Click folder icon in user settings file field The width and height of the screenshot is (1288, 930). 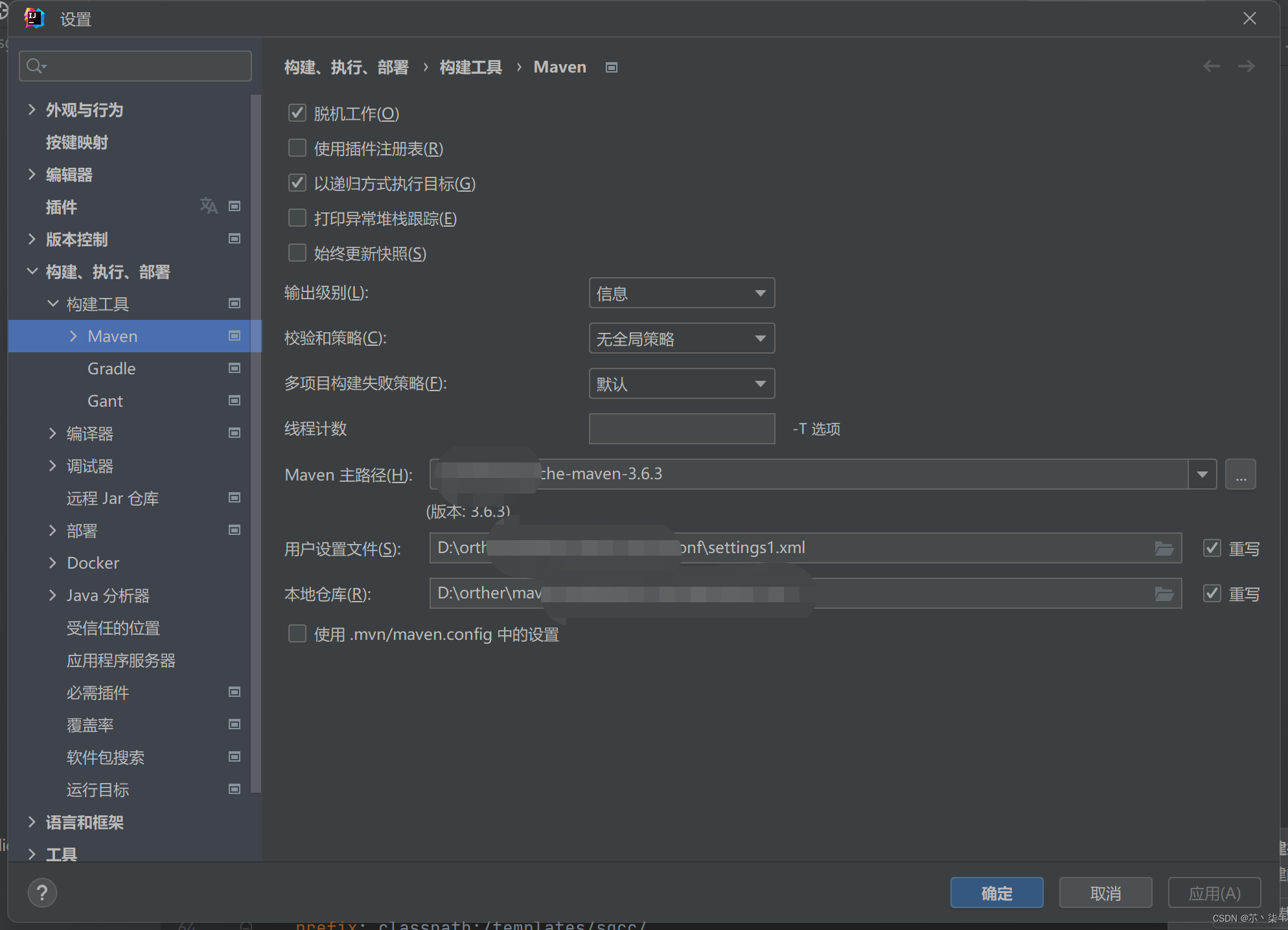(1164, 549)
